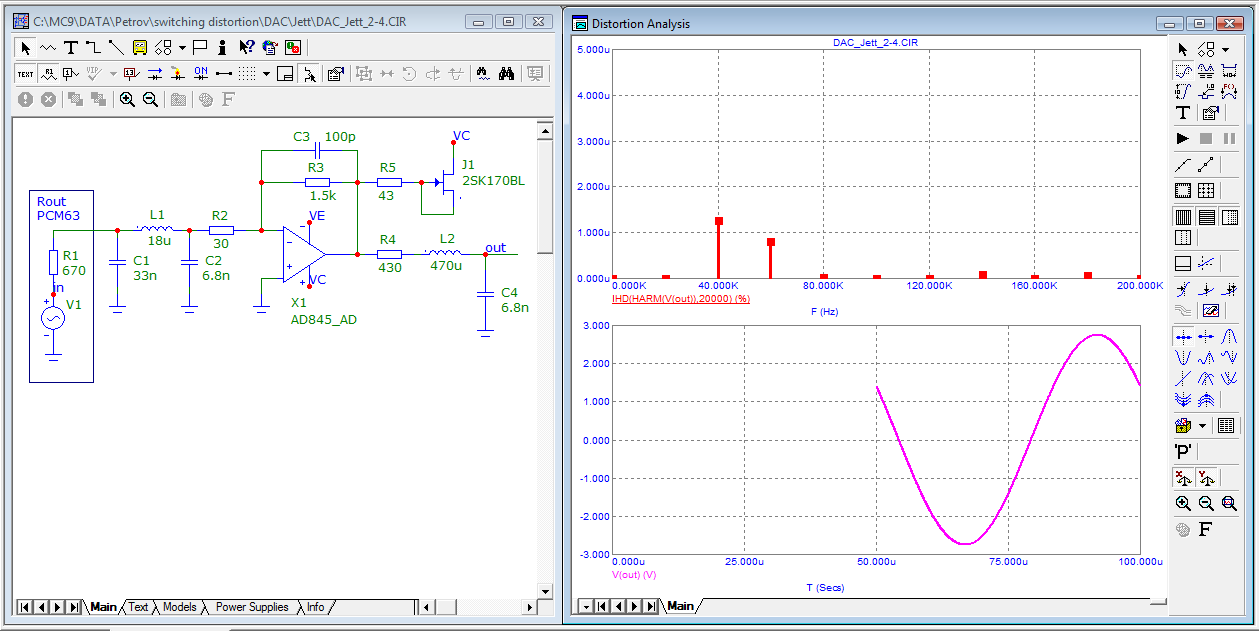
Task: Click the yellow bus tool icon
Action: pos(140,47)
